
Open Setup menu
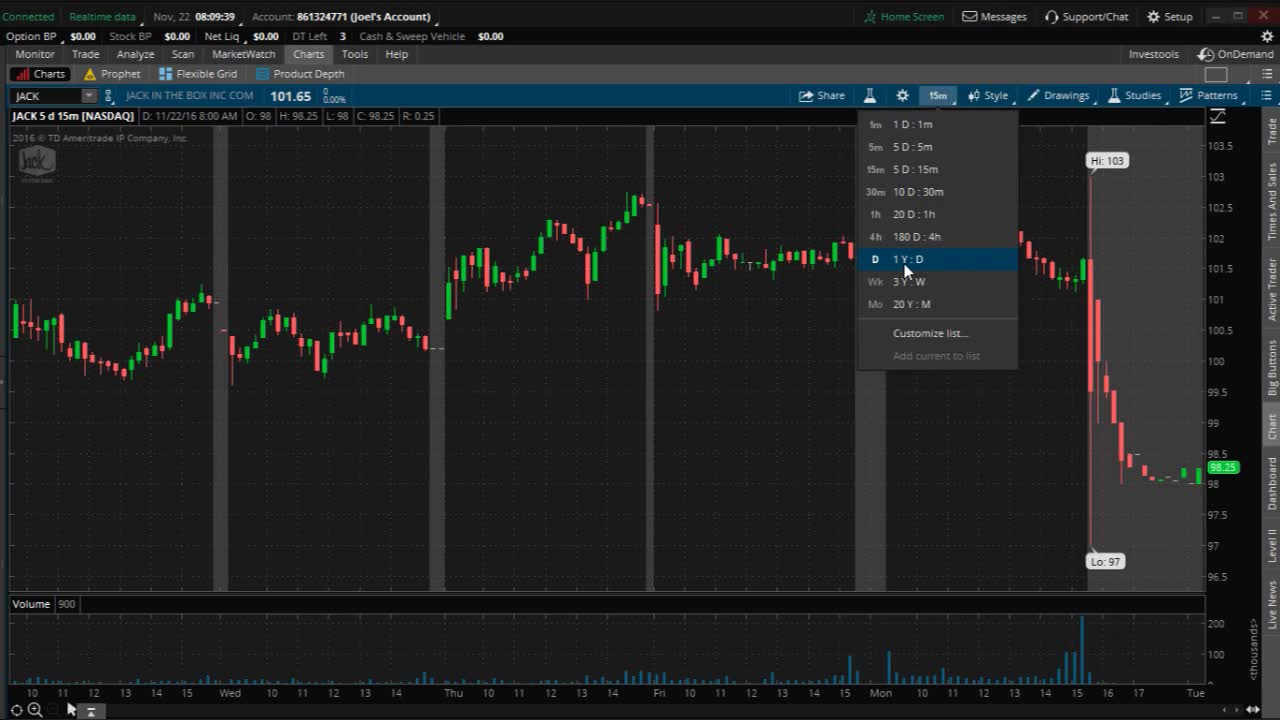1169,17
